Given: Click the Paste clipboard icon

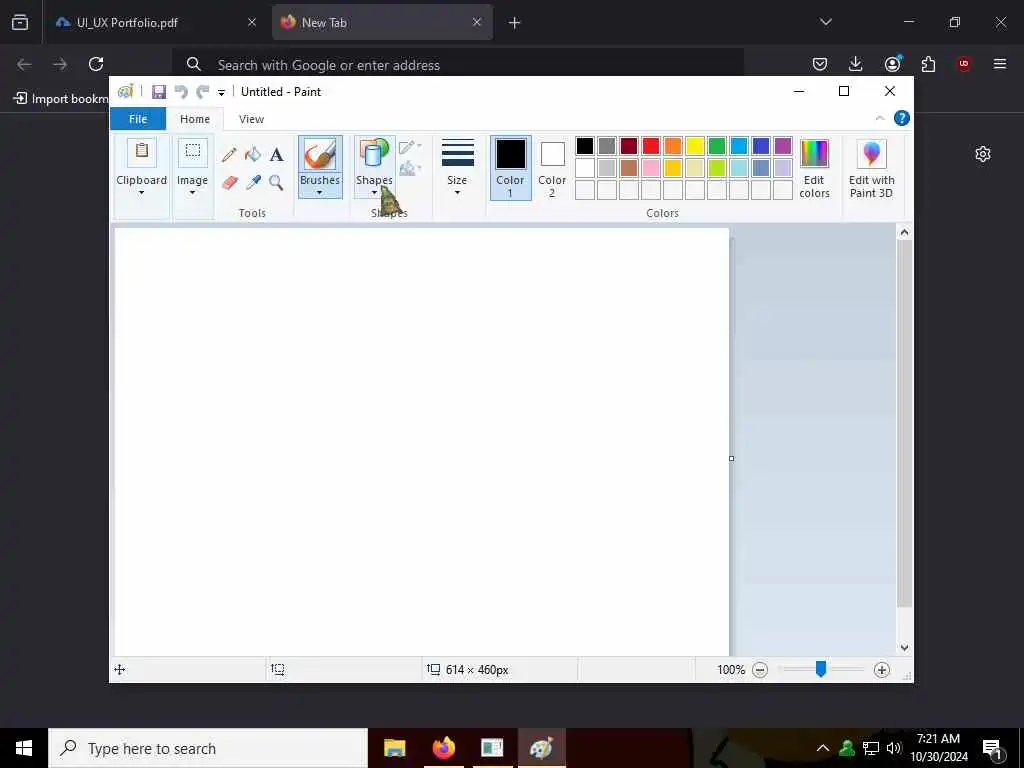Looking at the screenshot, I should click(x=141, y=152).
